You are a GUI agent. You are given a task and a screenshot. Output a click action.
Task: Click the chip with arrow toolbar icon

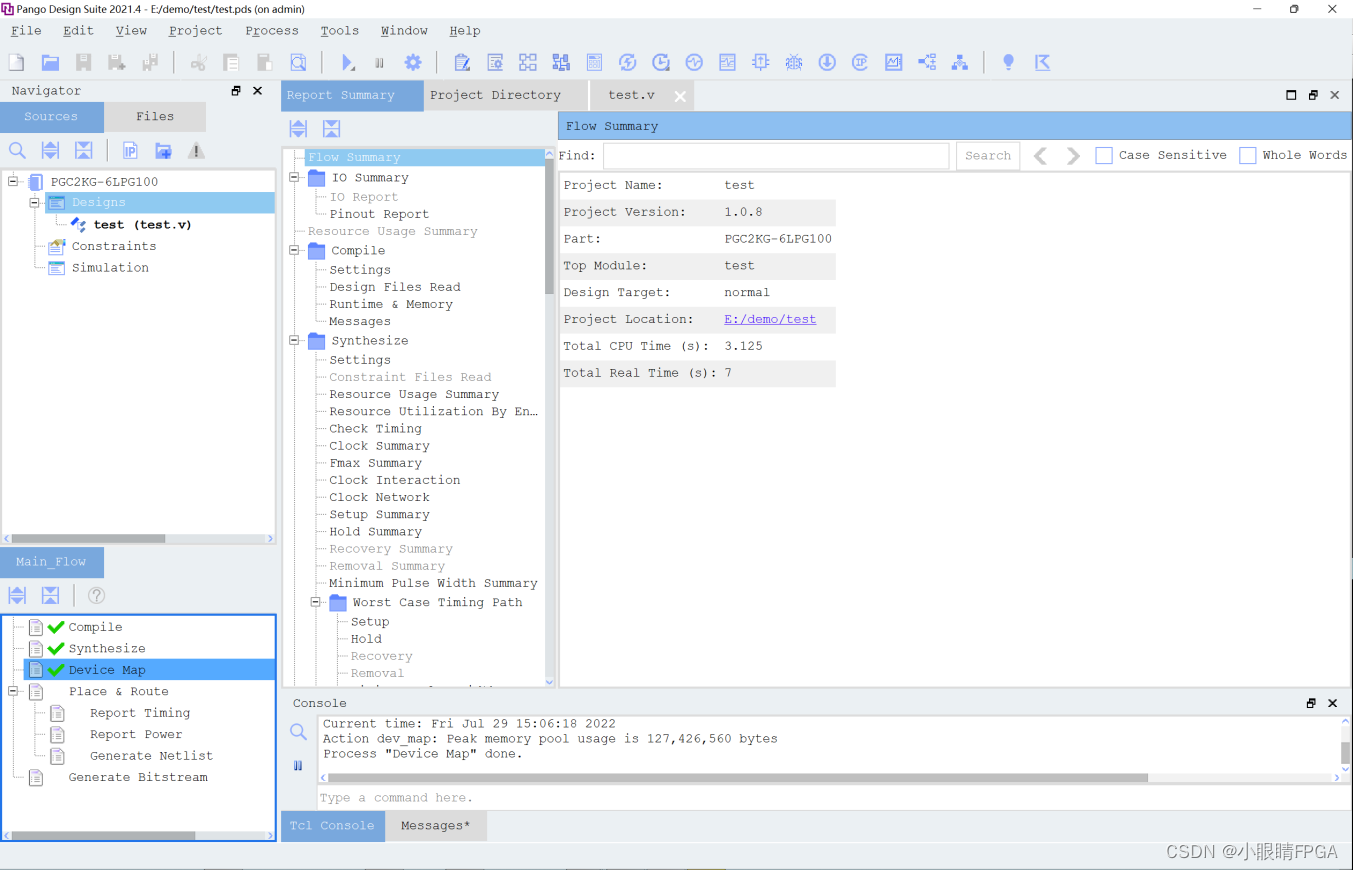[761, 62]
